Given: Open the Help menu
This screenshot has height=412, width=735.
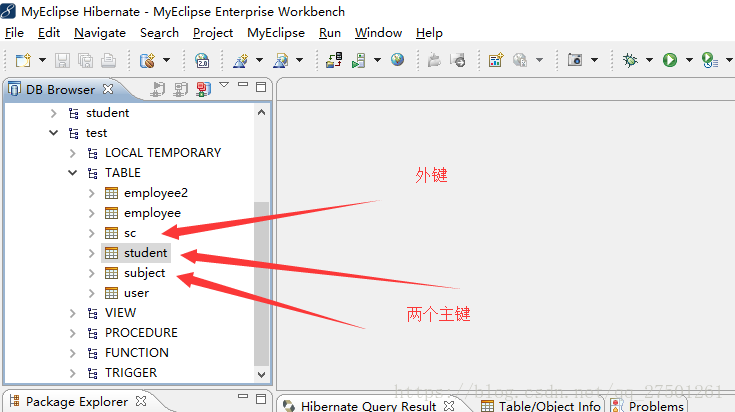Looking at the screenshot, I should pos(429,33).
